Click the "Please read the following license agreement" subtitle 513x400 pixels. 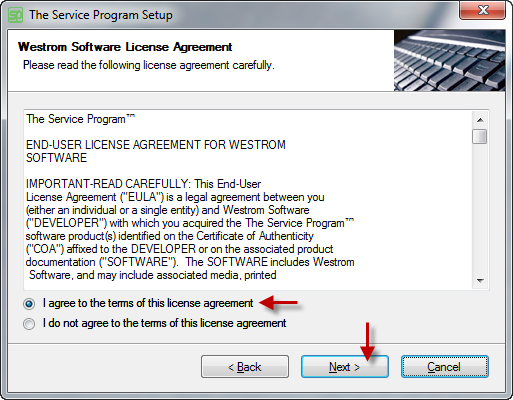point(149,65)
